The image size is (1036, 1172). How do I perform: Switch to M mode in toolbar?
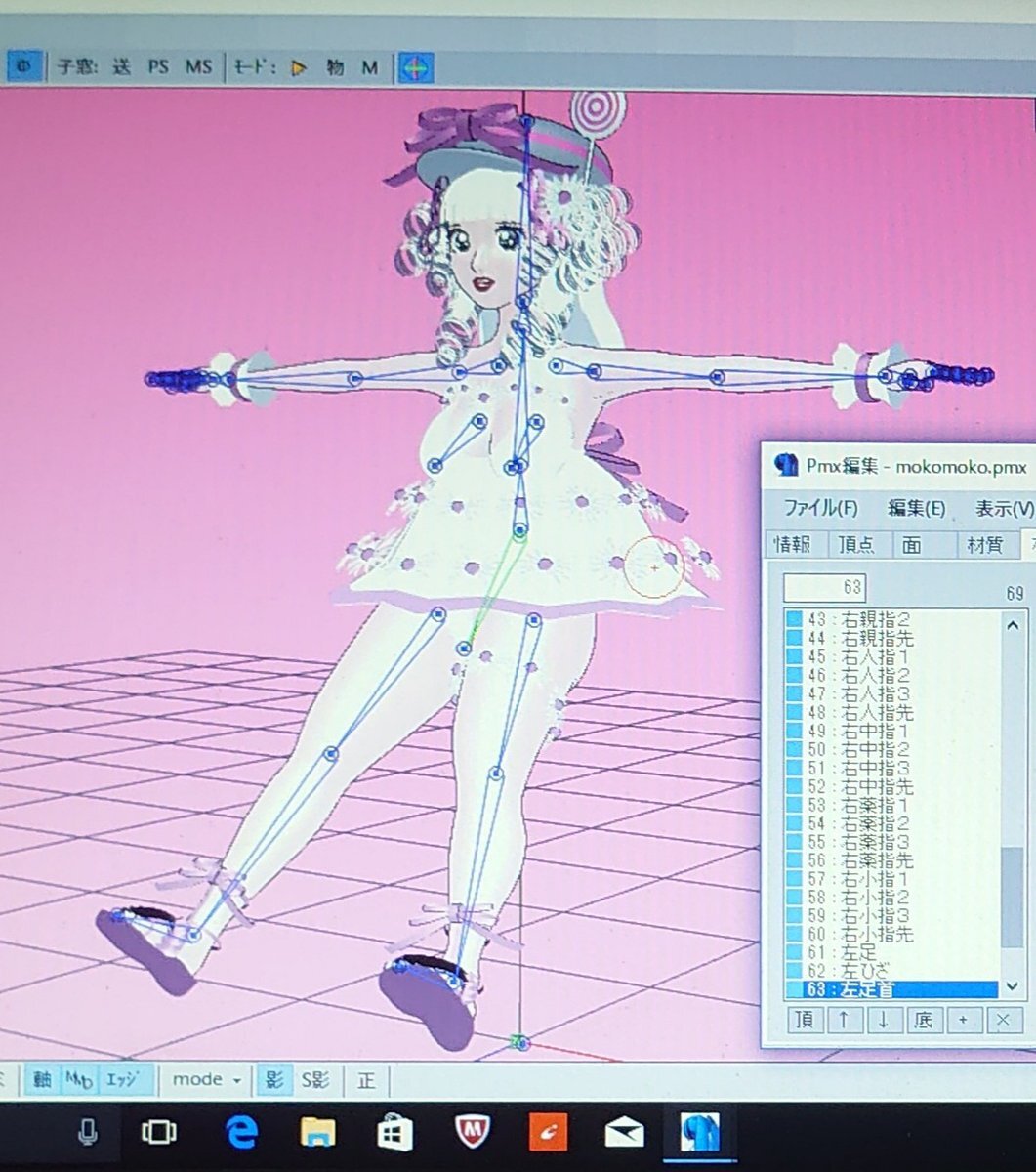coord(369,67)
